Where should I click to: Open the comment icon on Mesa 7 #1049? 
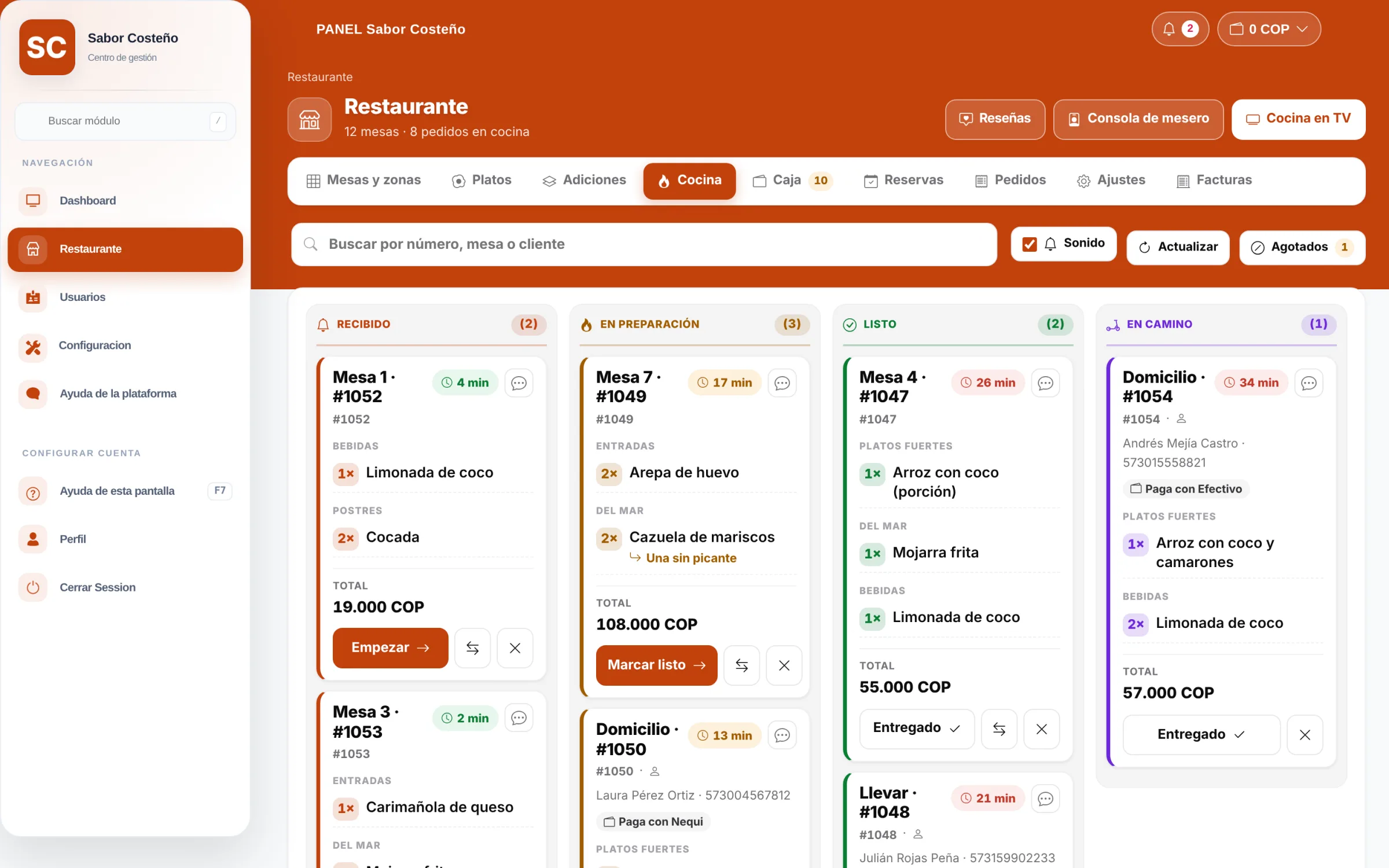[782, 382]
